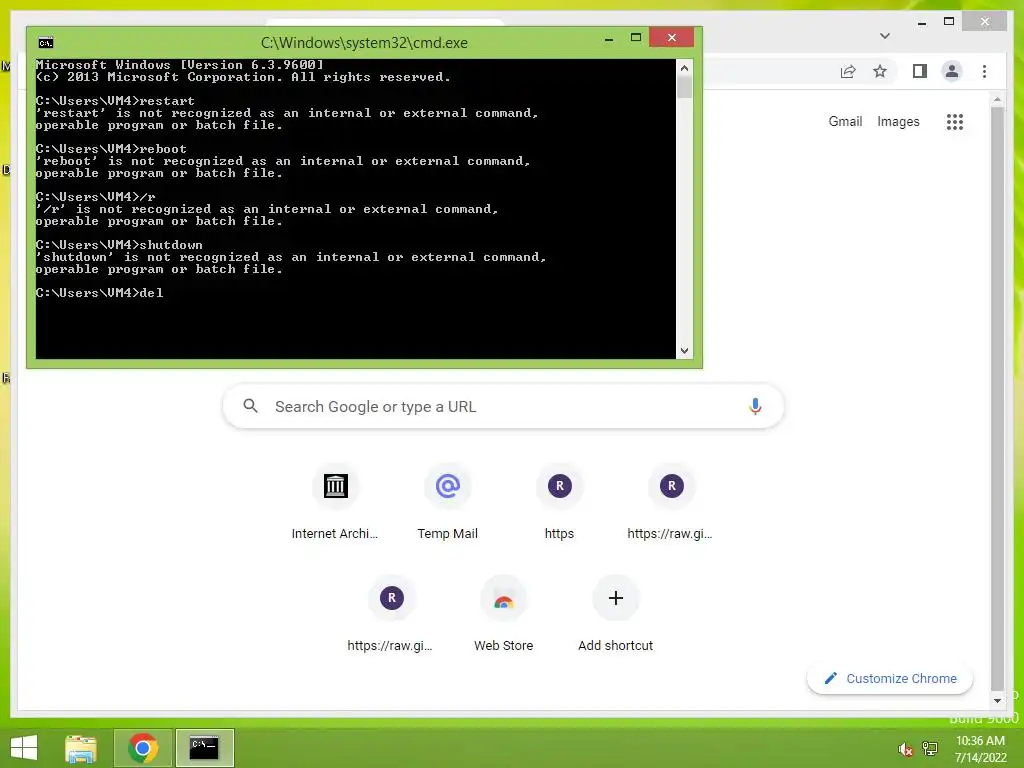Viewport: 1024px width, 768px height.
Task: Click the 'C:\Users\VM4>restart' line
Action: coord(115,101)
